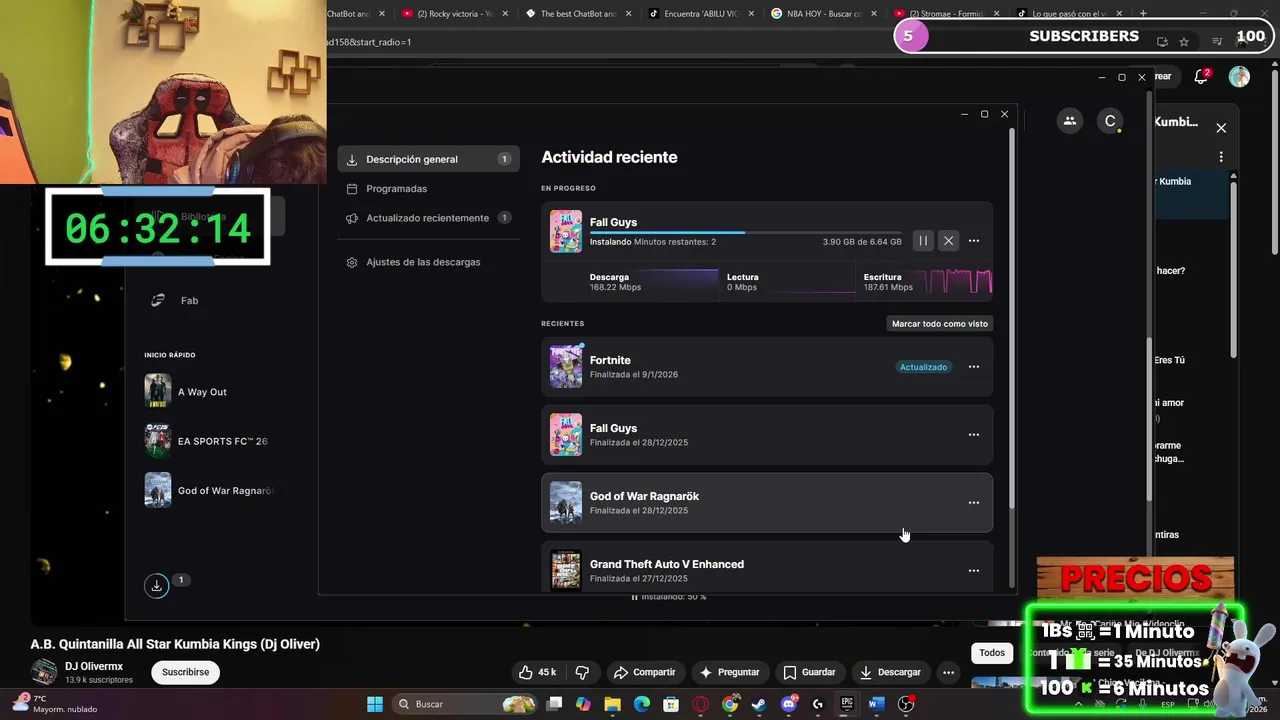This screenshot has height=720, width=1280.
Task: Open Epic Games Launcher taskbar icon
Action: pos(847,704)
